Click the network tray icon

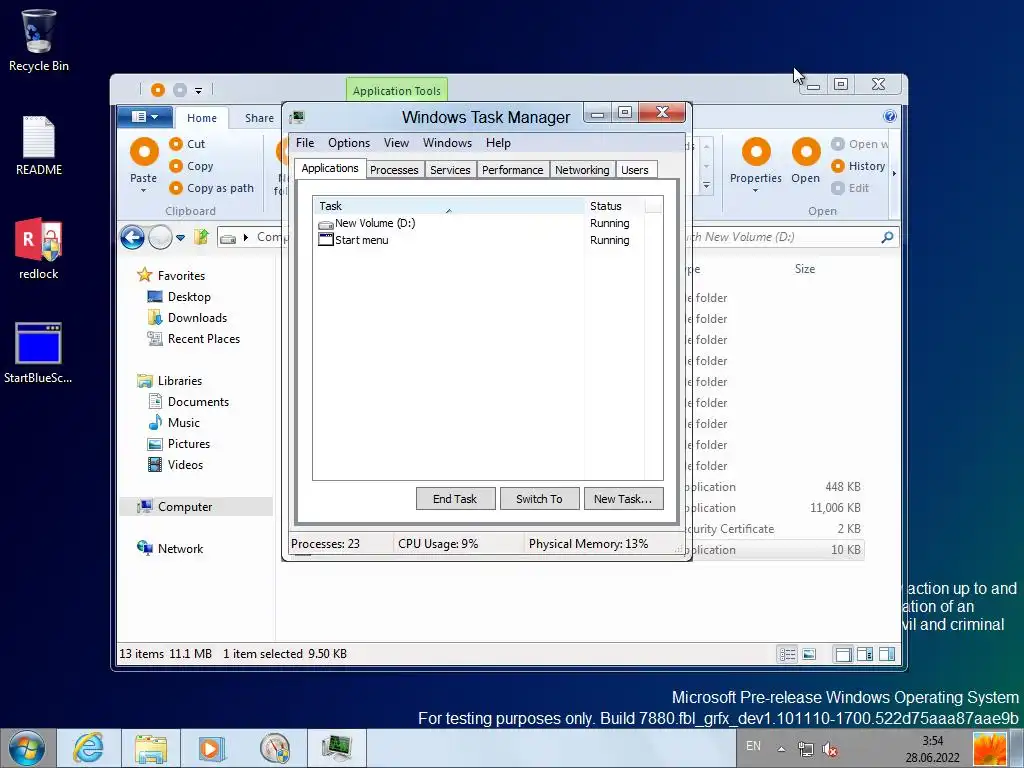pyautogui.click(x=806, y=749)
